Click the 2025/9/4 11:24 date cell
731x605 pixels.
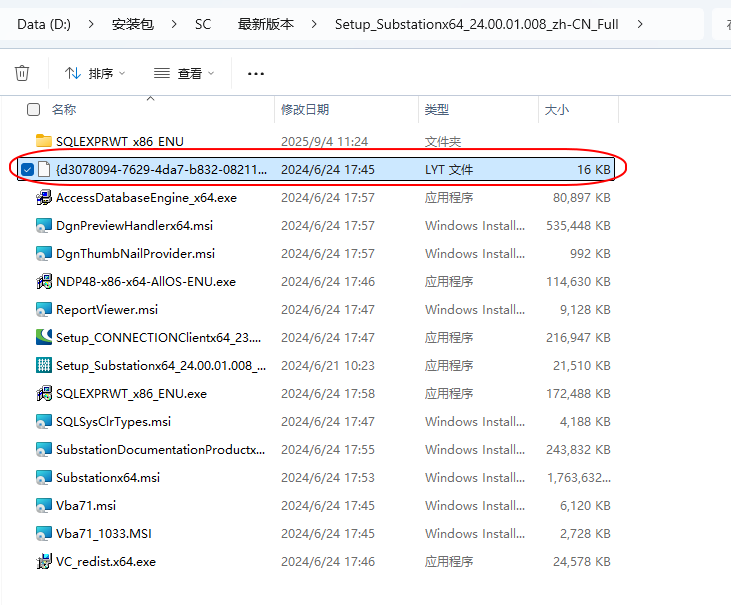[324, 141]
